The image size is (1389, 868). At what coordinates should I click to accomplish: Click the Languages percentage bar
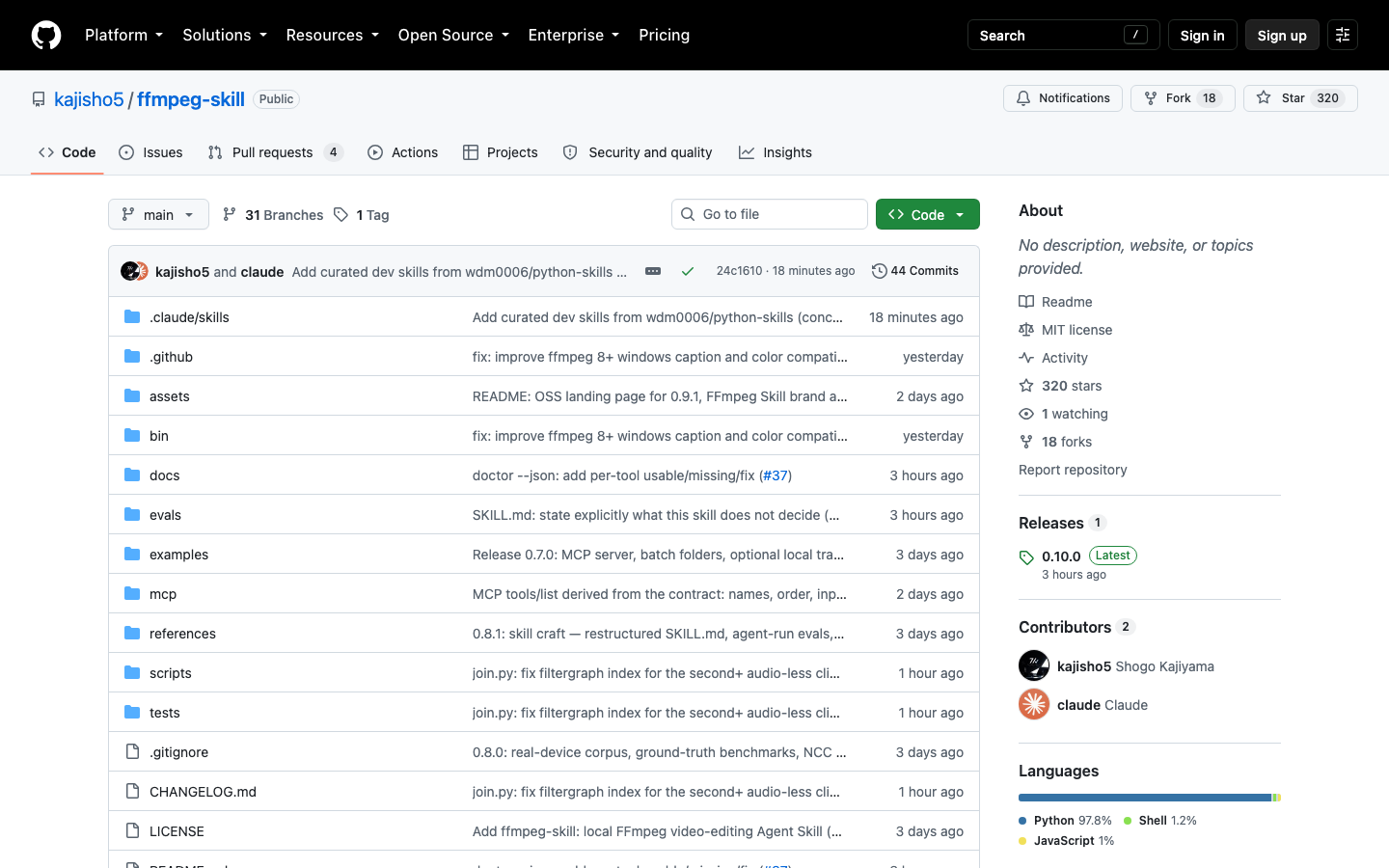point(1150,798)
